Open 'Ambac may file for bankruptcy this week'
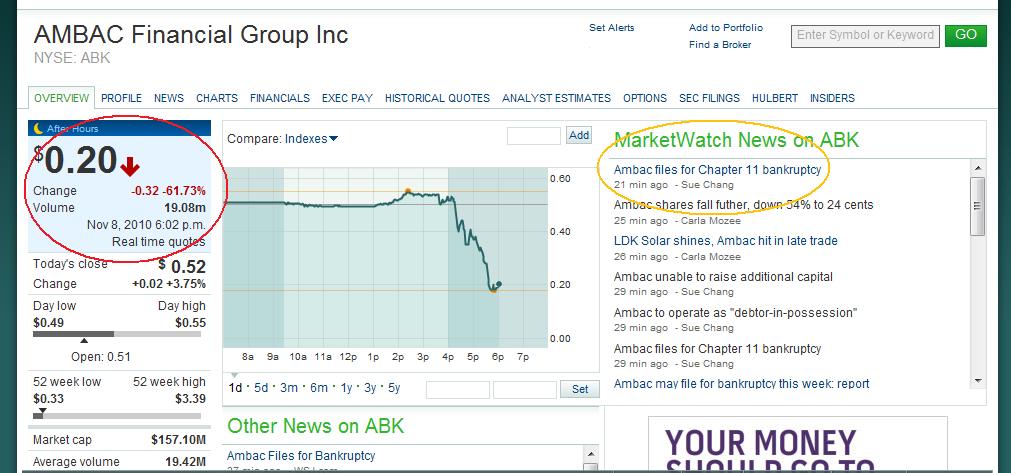 point(741,384)
